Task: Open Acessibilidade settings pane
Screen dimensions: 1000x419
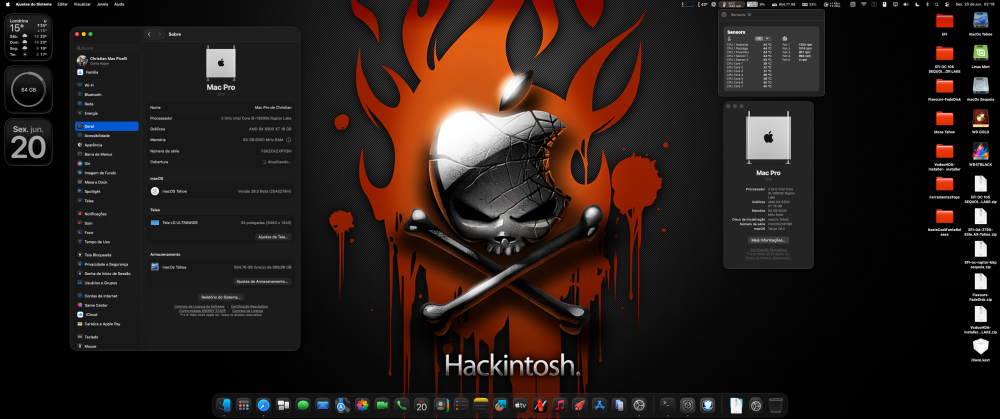Action: [x=107, y=136]
